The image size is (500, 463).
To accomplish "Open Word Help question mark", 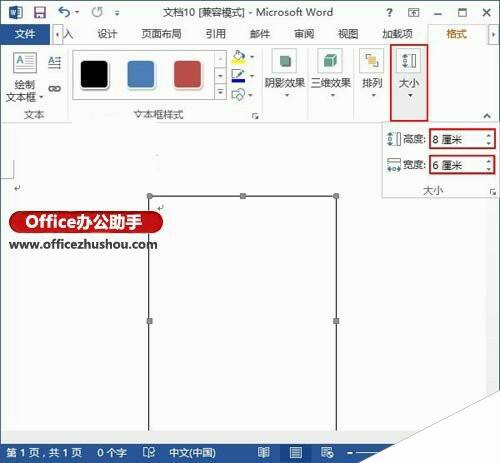I will 389,13.
